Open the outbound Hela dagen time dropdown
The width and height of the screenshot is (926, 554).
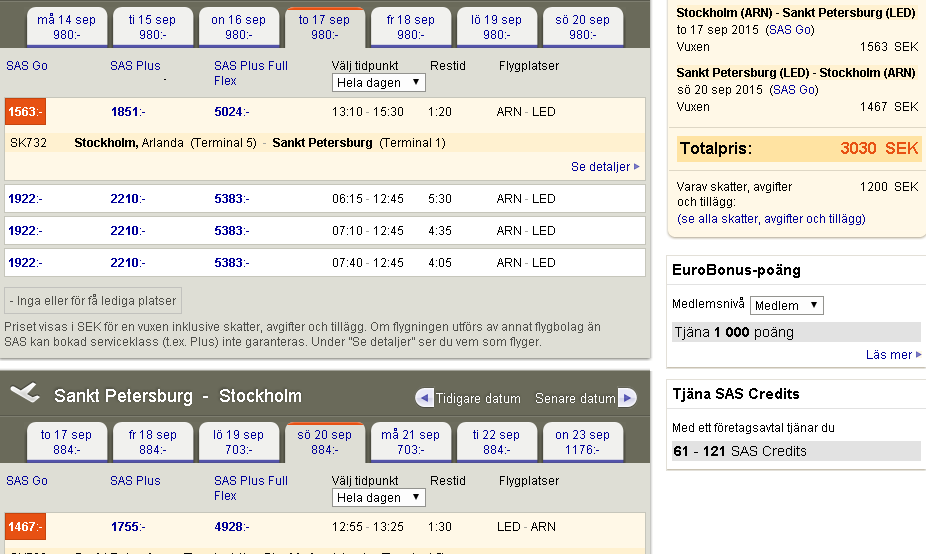pos(379,83)
